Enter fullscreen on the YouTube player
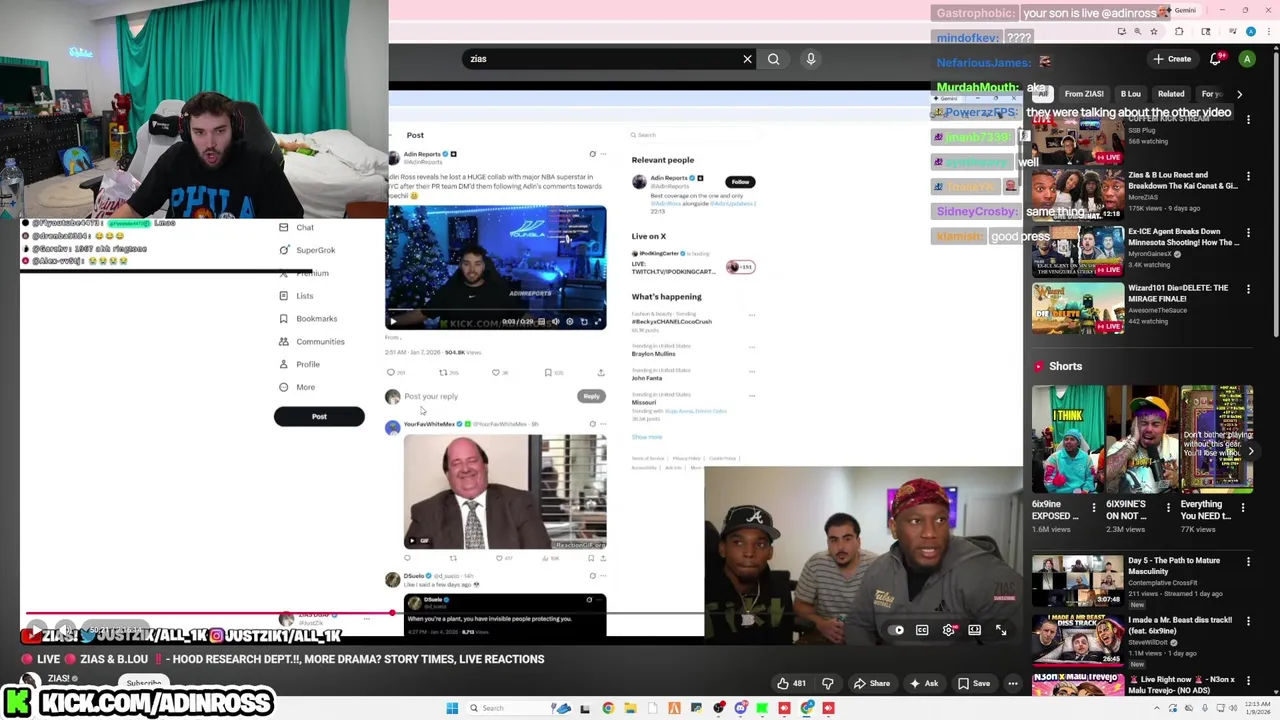The image size is (1280, 720). 1001,630
